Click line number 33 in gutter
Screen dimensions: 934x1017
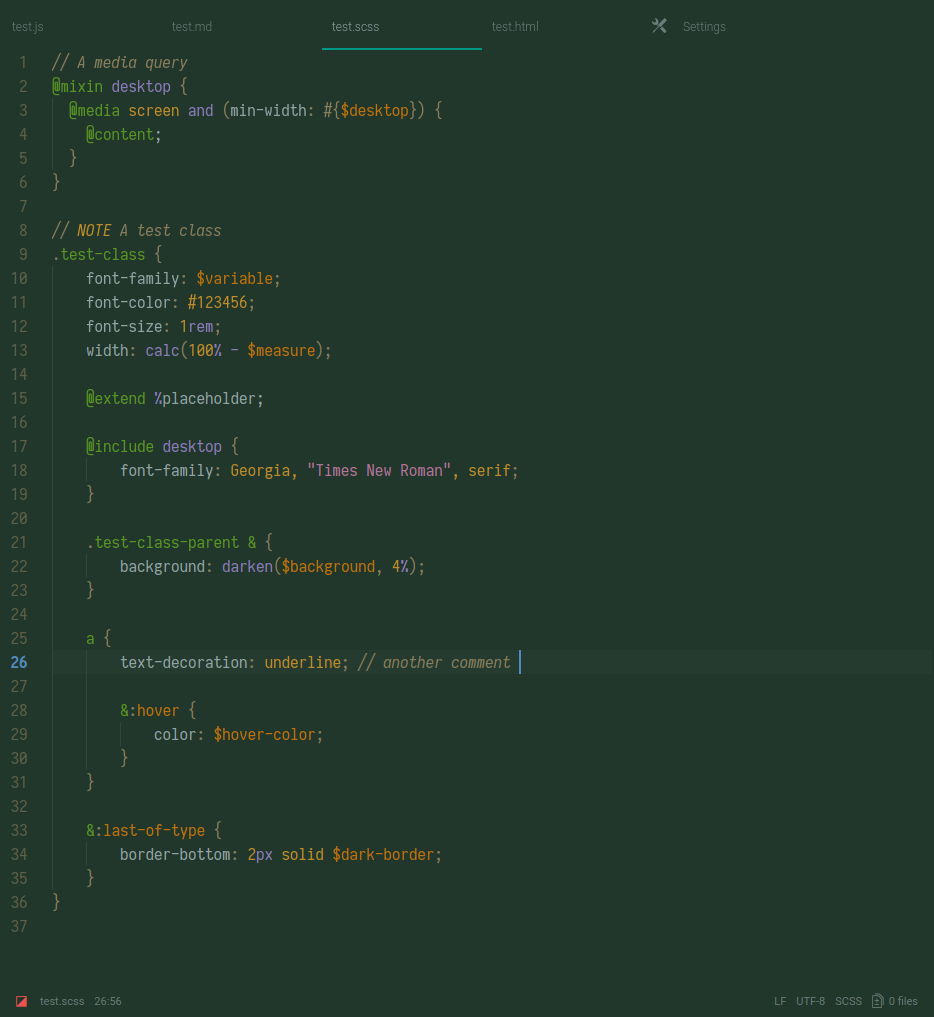click(x=19, y=831)
